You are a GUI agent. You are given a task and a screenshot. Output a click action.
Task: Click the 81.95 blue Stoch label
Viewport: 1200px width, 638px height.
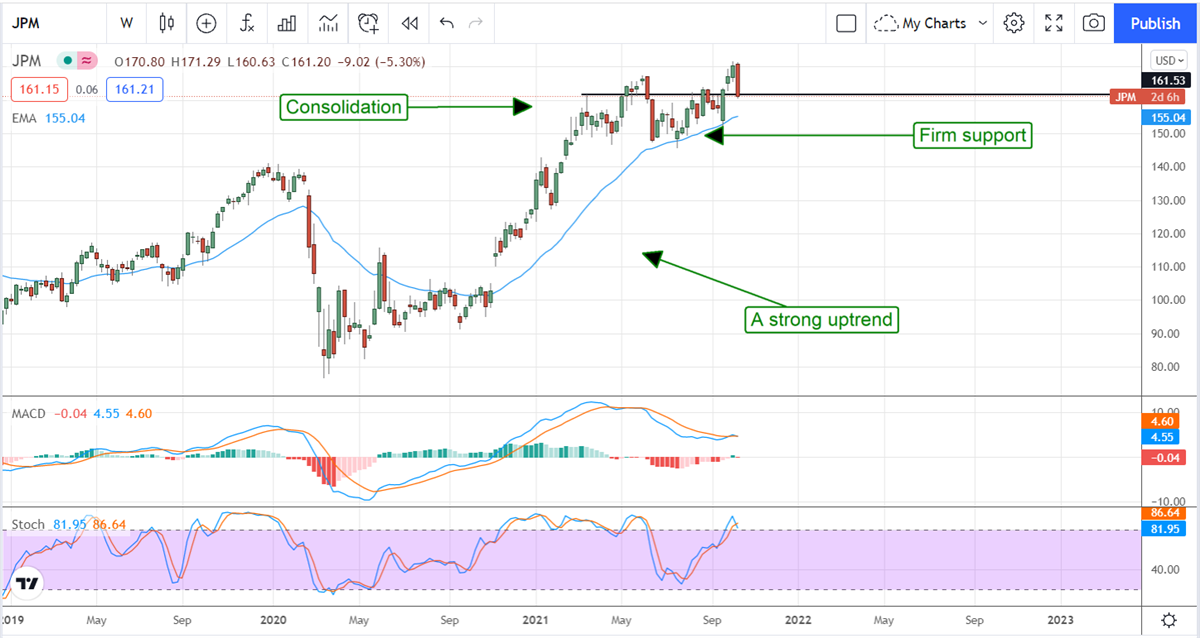coord(1162,526)
